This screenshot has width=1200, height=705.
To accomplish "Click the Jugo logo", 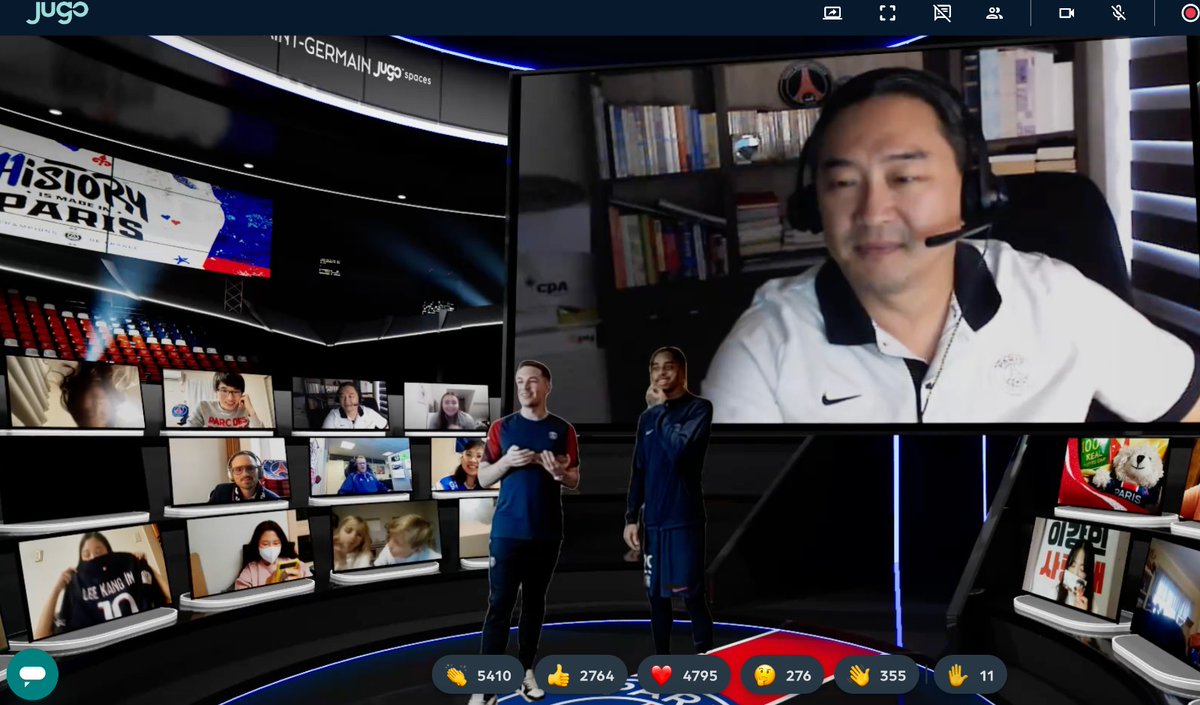I will tap(57, 12).
